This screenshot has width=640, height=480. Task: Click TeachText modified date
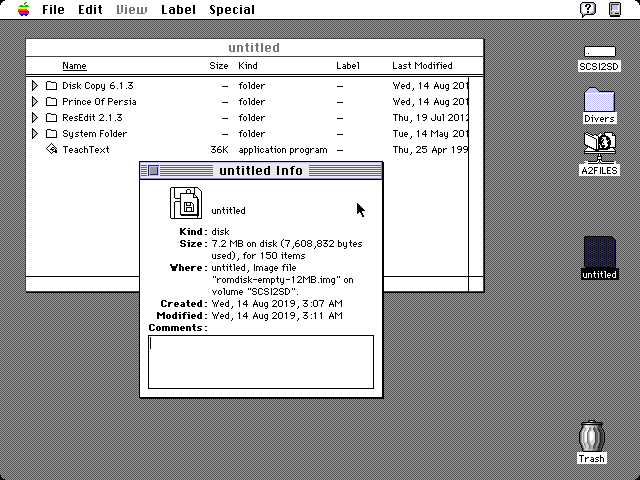430,150
